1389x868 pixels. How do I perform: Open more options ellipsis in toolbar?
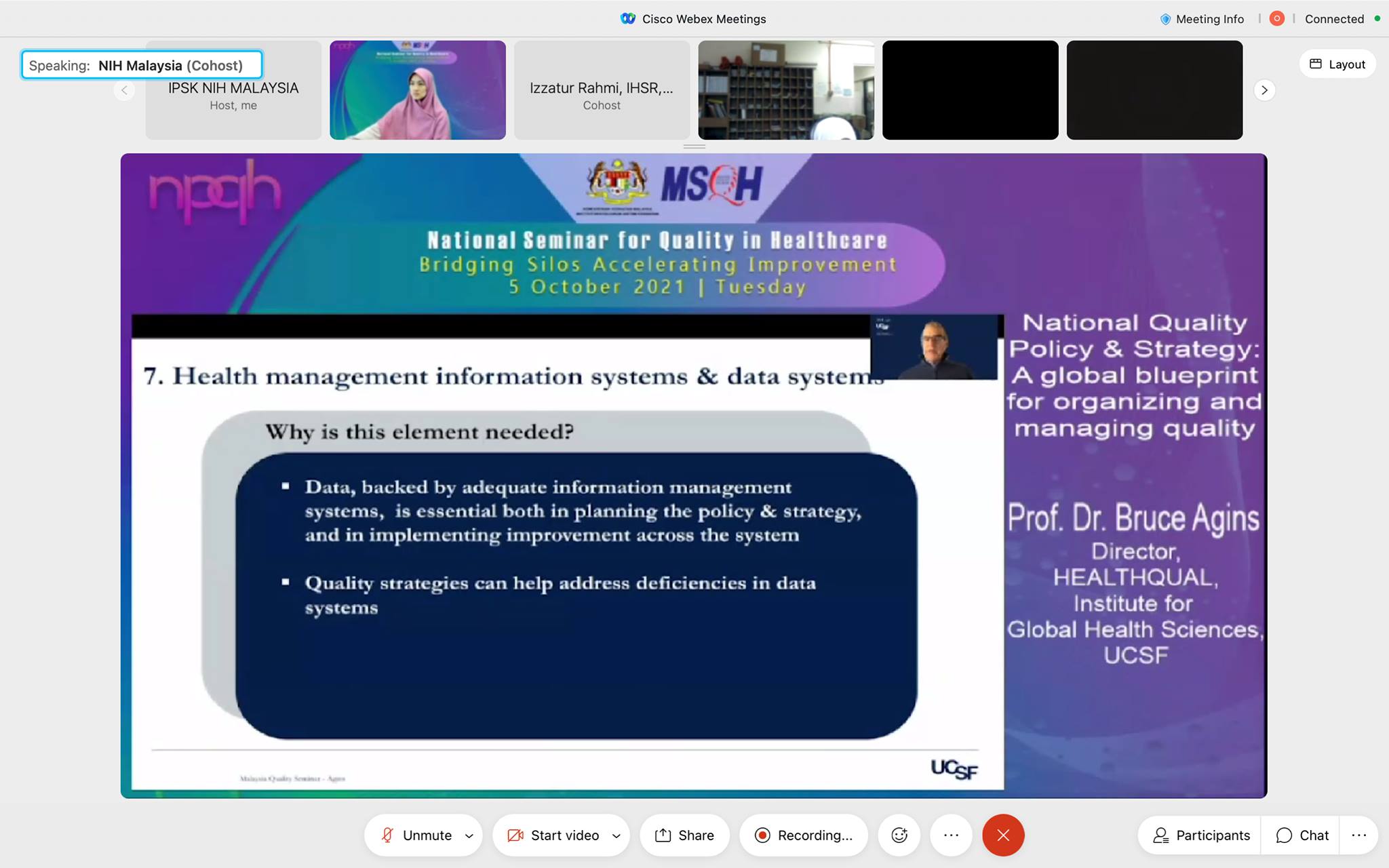(x=951, y=835)
